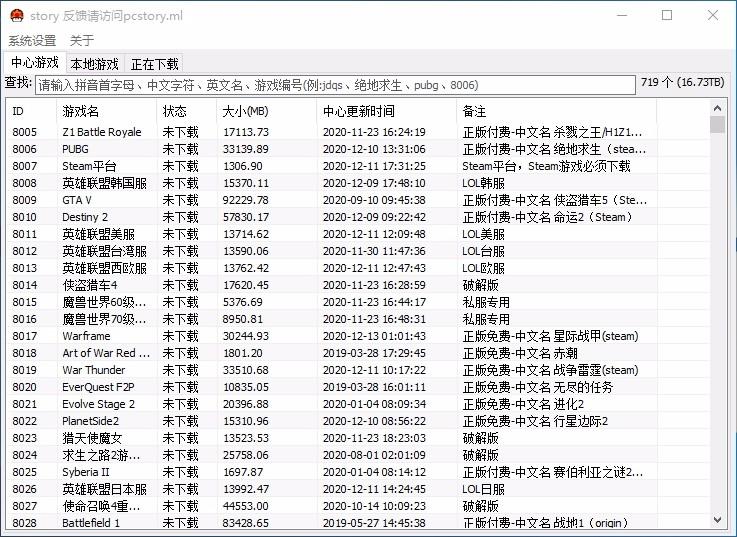Select the Art of War Red row
The width and height of the screenshot is (737, 537).
358,353
